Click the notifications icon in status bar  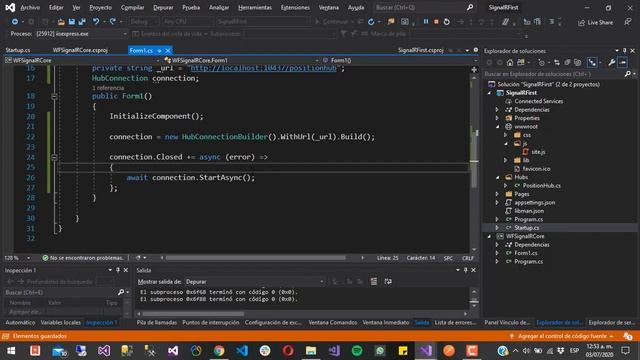pyautogui.click(x=628, y=336)
